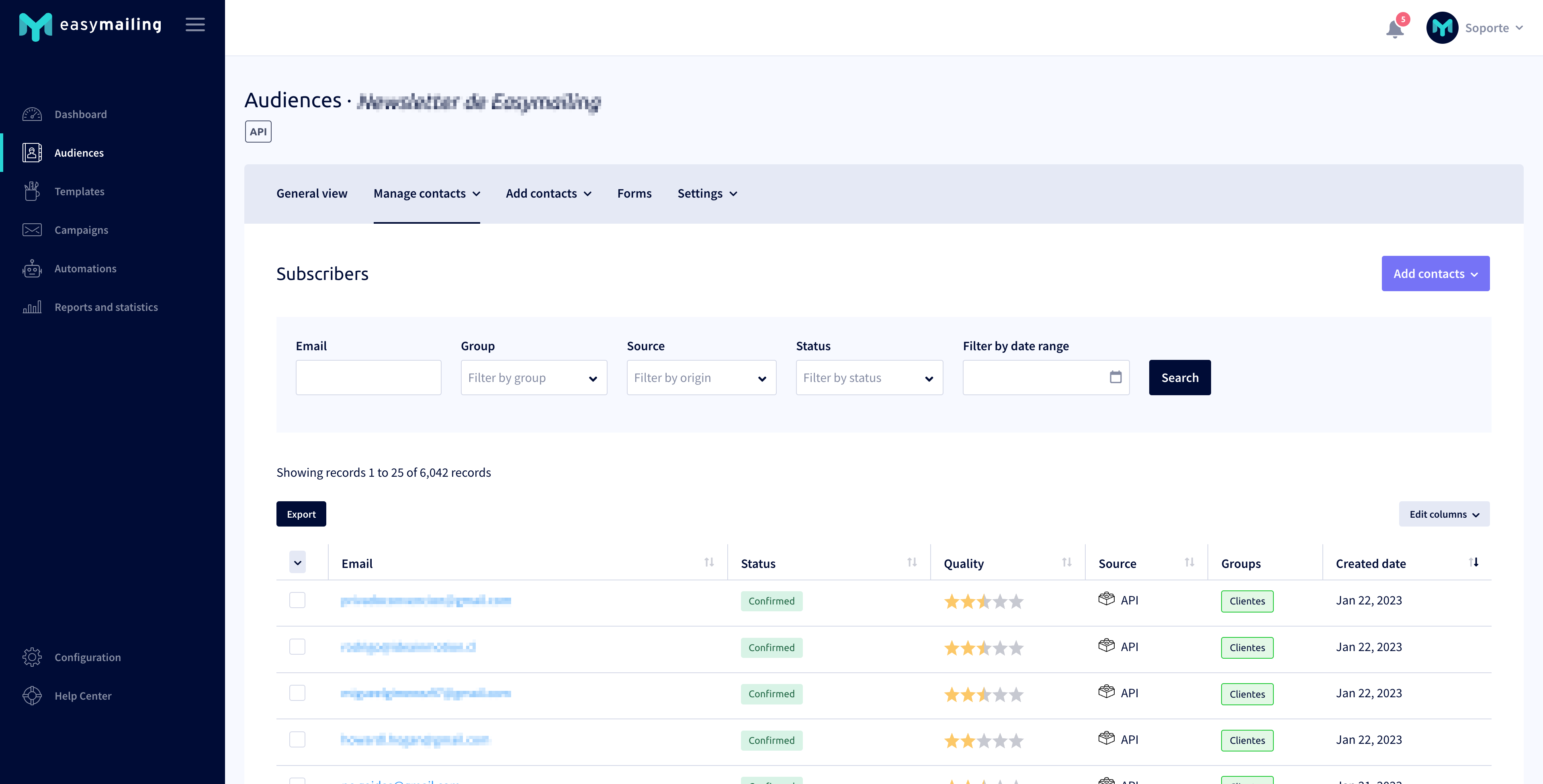The image size is (1543, 784).
Task: Click the Configuration sidebar icon
Action: coord(31,657)
